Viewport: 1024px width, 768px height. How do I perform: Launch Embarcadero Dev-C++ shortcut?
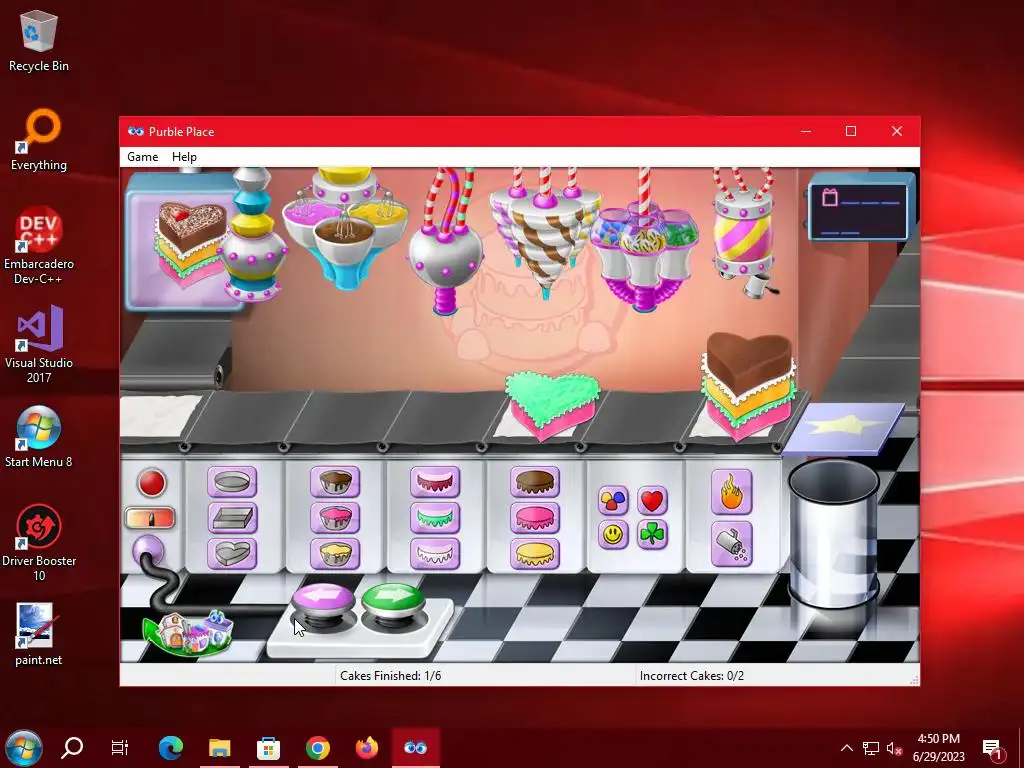(39, 246)
